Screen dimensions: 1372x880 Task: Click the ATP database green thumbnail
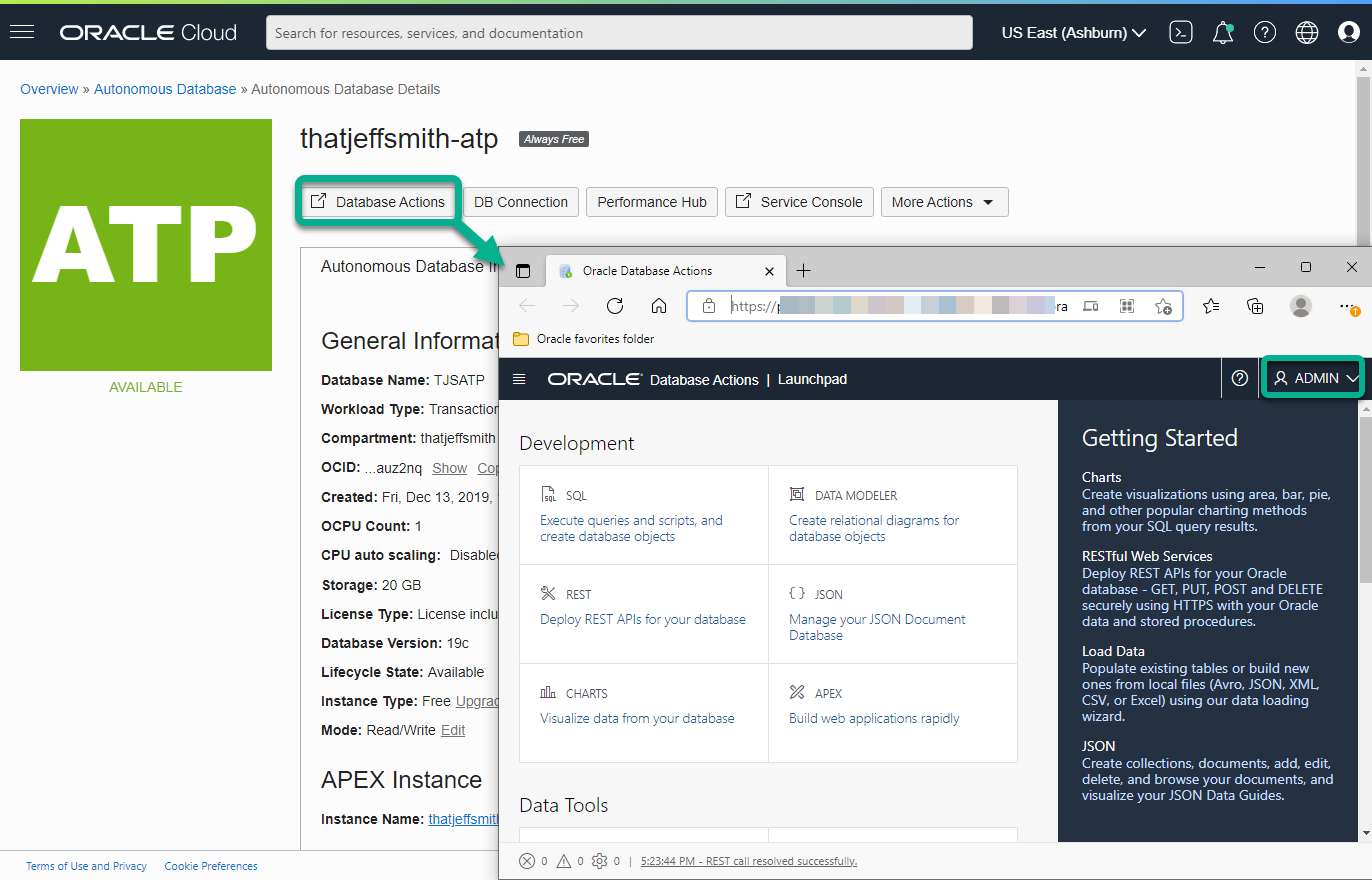(x=146, y=245)
